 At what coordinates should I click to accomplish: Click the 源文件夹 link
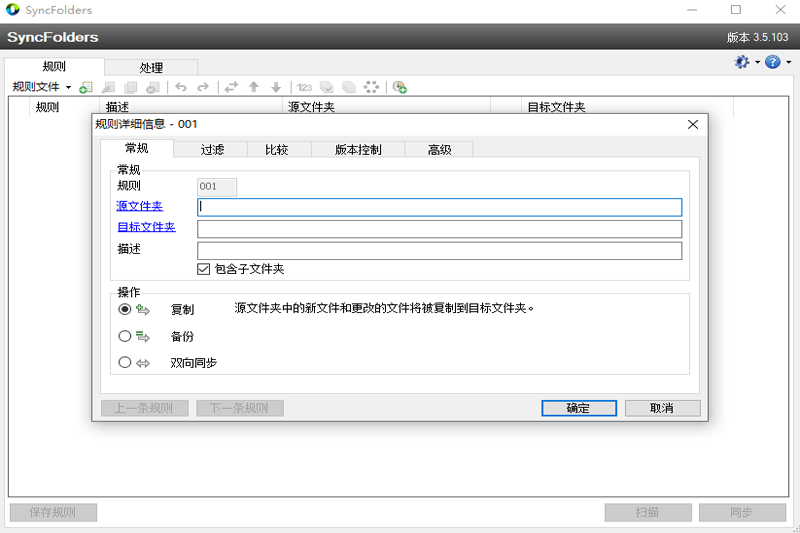point(139,206)
